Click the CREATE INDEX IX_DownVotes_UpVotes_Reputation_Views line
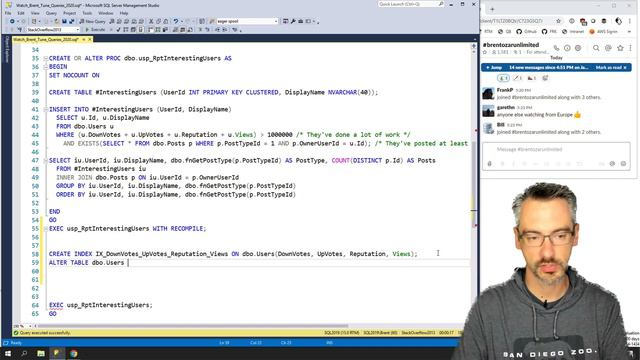 233,254
